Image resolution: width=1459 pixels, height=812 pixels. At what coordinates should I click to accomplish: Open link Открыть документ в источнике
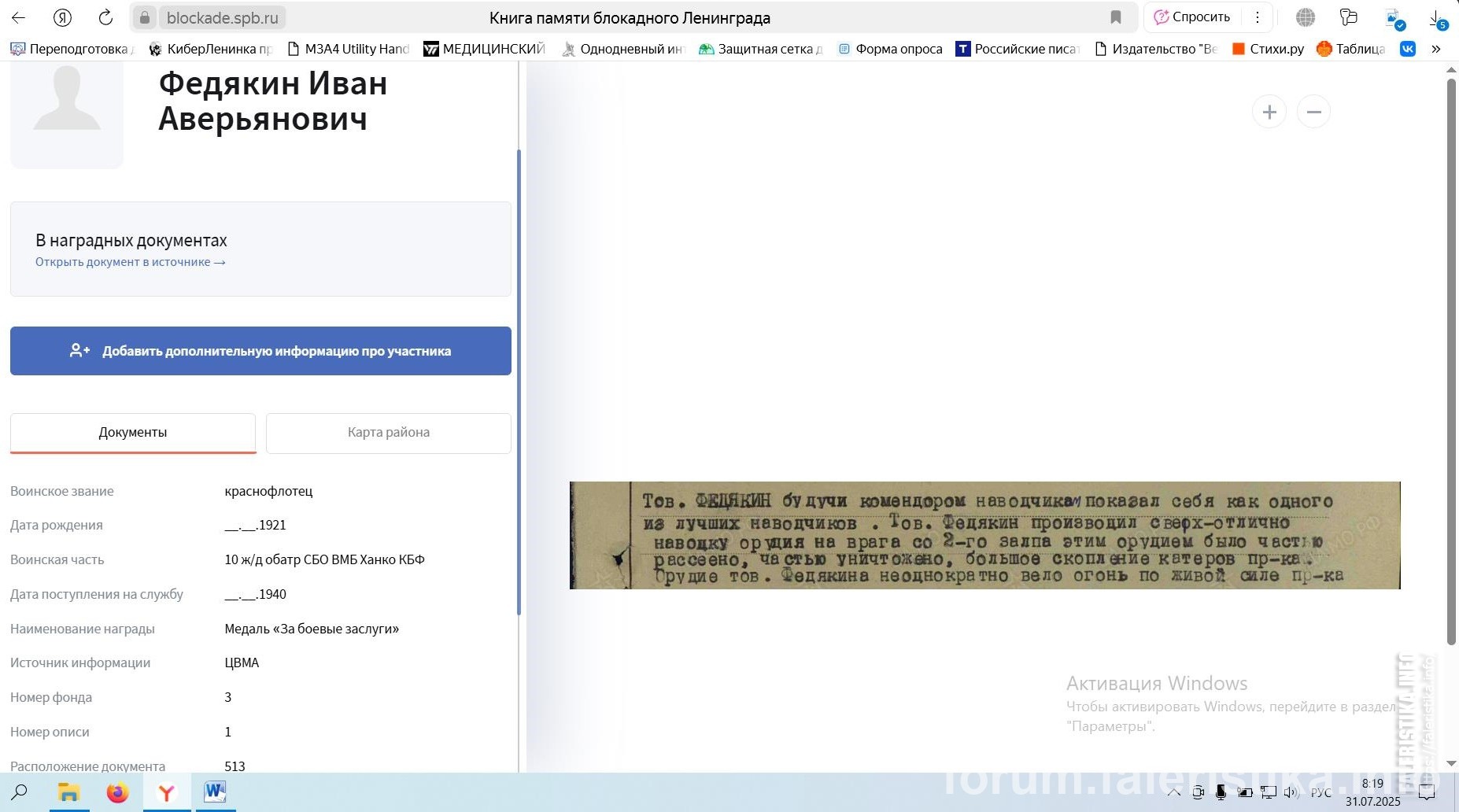[x=130, y=262]
